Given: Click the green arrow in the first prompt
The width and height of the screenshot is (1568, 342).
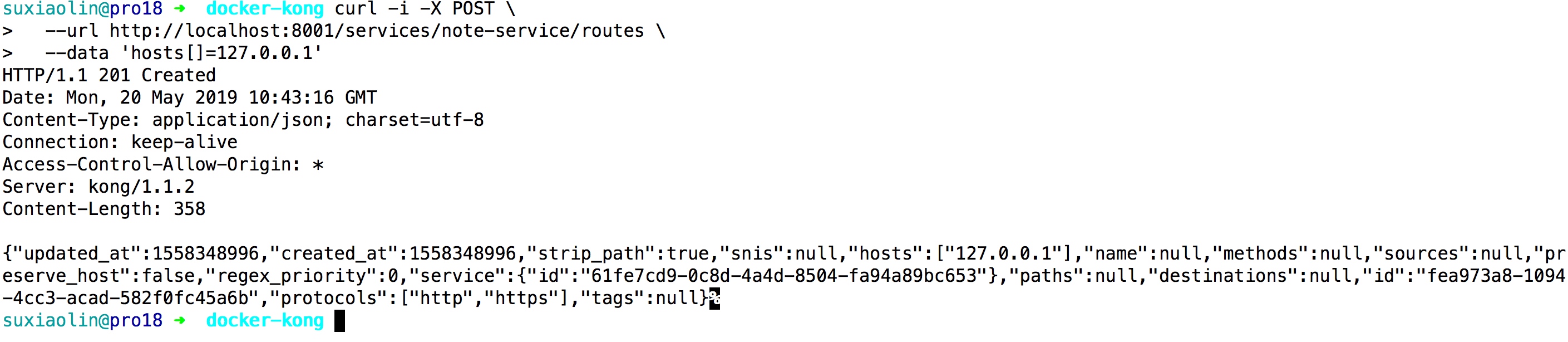Looking at the screenshot, I should pyautogui.click(x=180, y=9).
